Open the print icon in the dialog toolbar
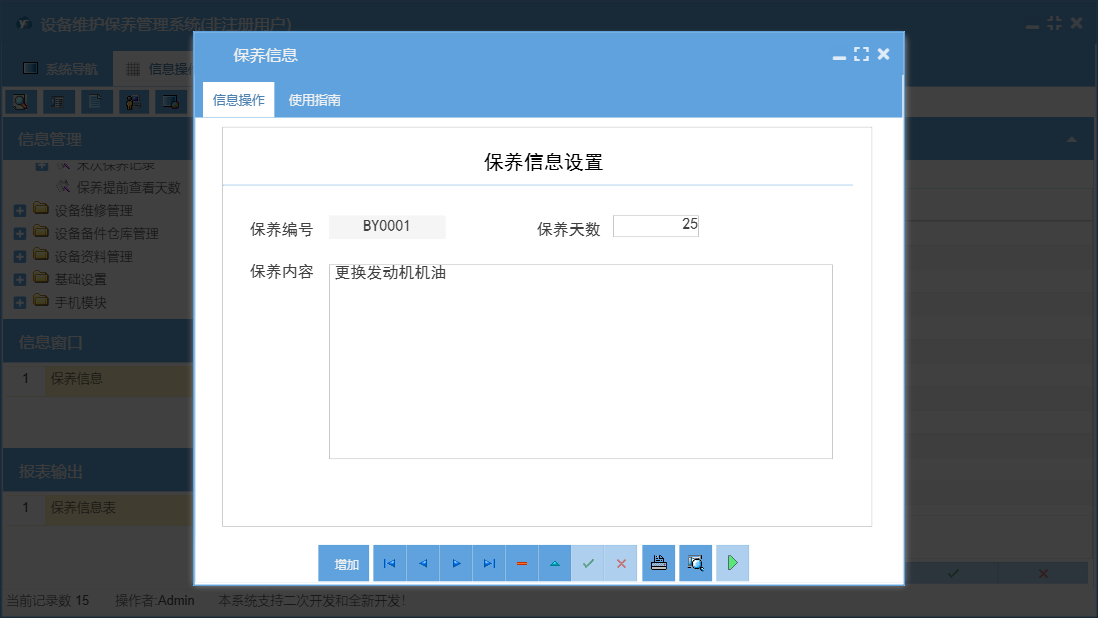Viewport: 1098px width, 618px height. tap(658, 563)
